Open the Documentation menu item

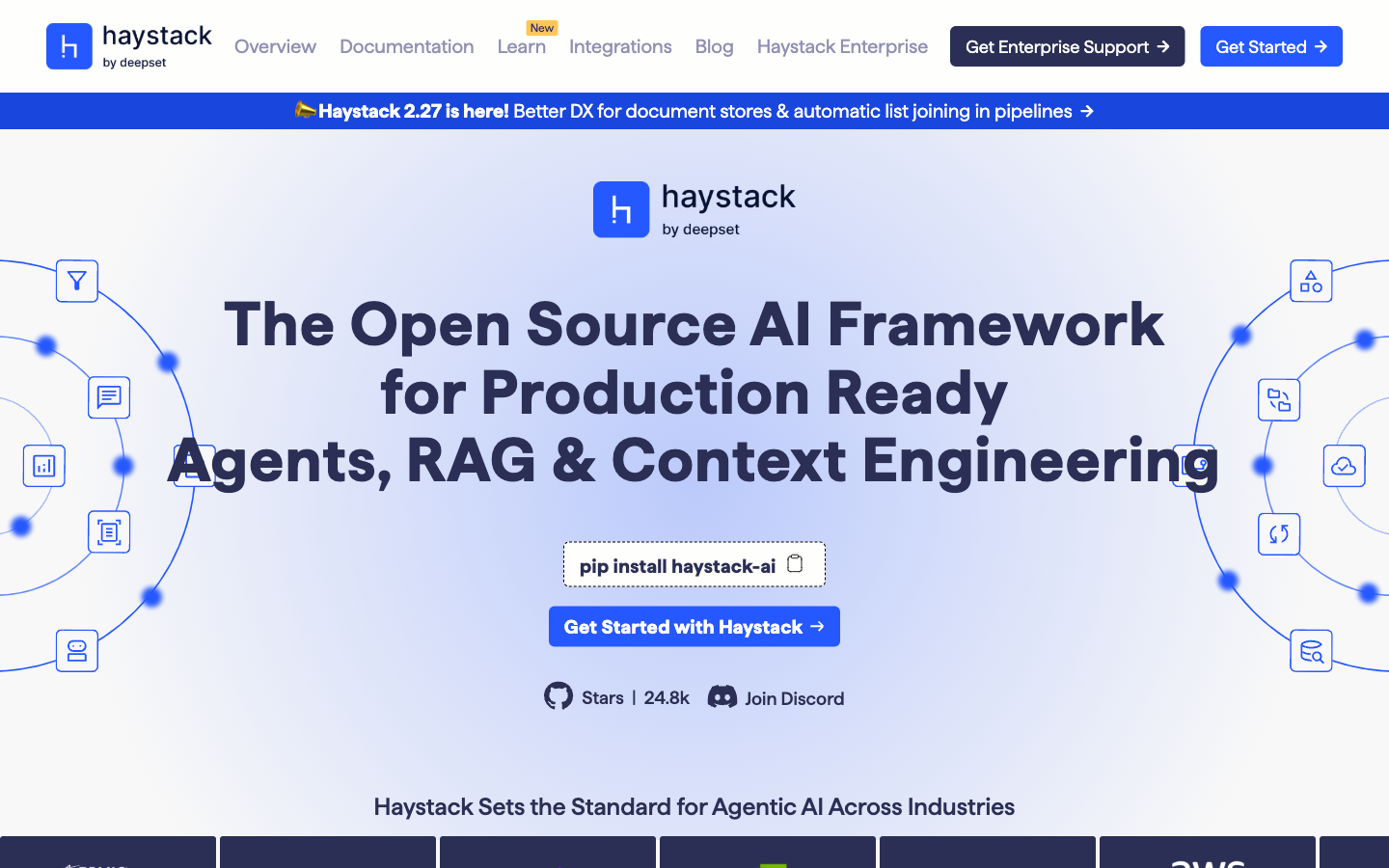pos(406,46)
